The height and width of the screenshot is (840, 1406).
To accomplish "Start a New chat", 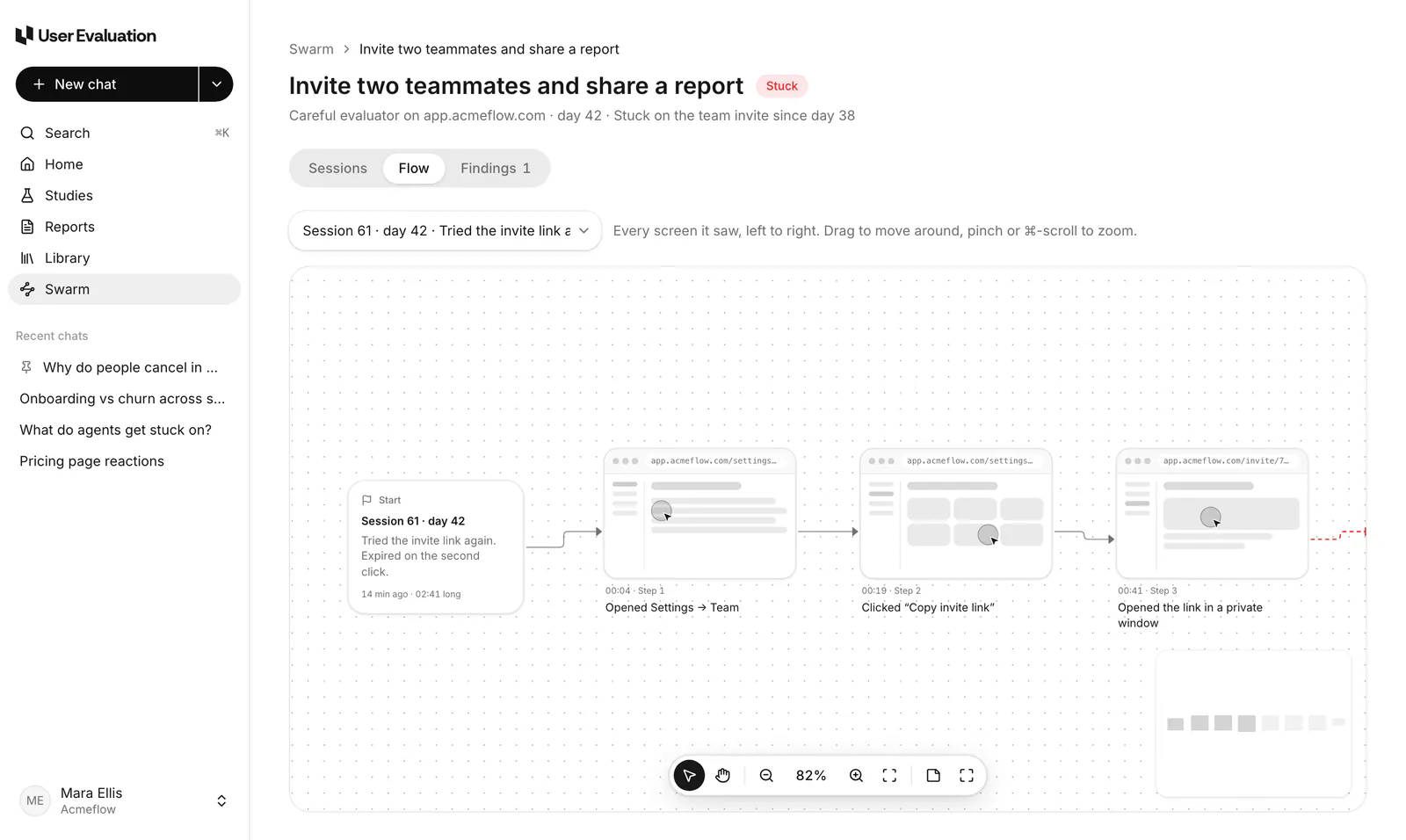I will (x=106, y=84).
